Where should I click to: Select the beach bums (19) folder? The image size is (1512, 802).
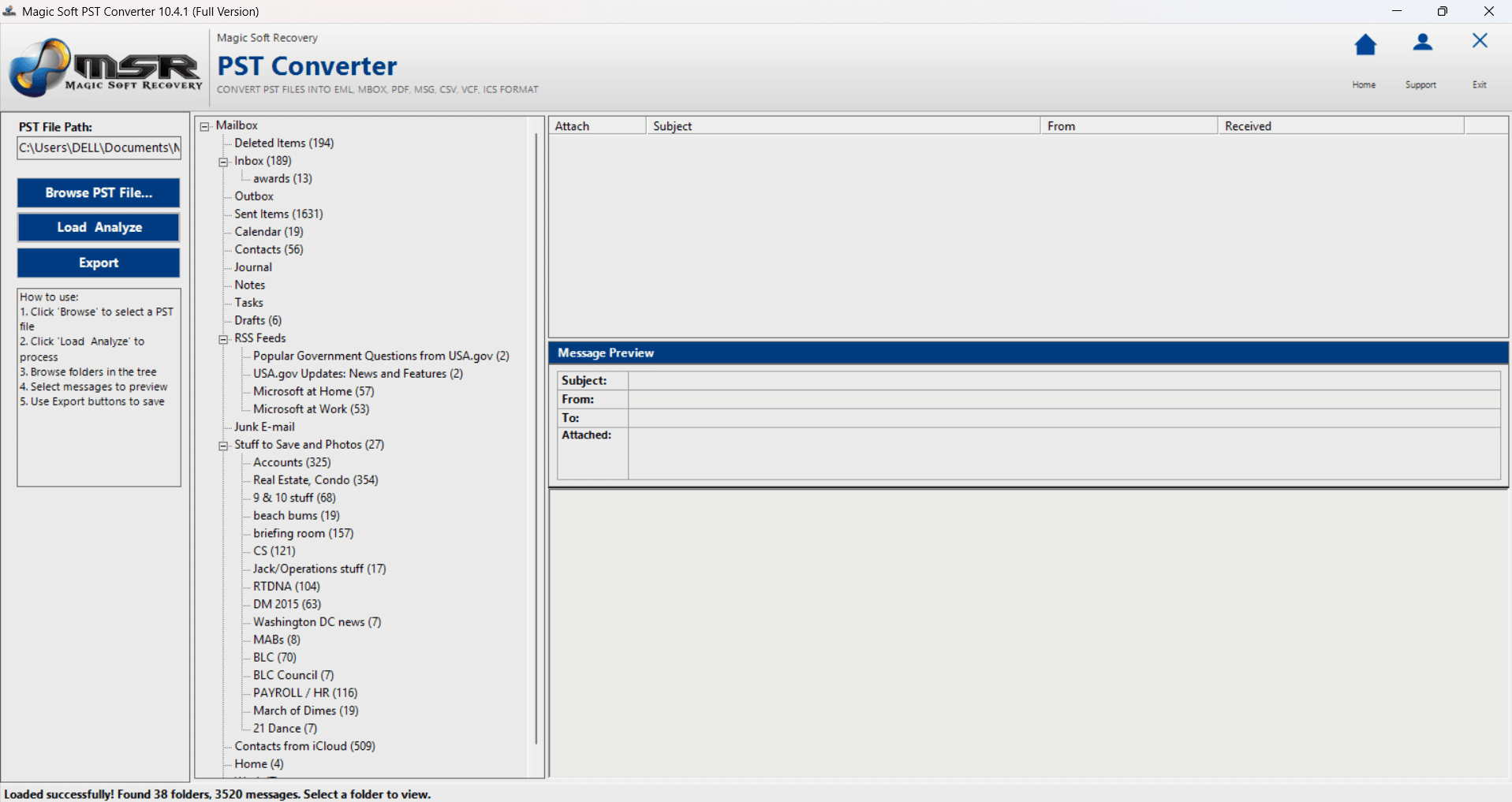tap(297, 516)
